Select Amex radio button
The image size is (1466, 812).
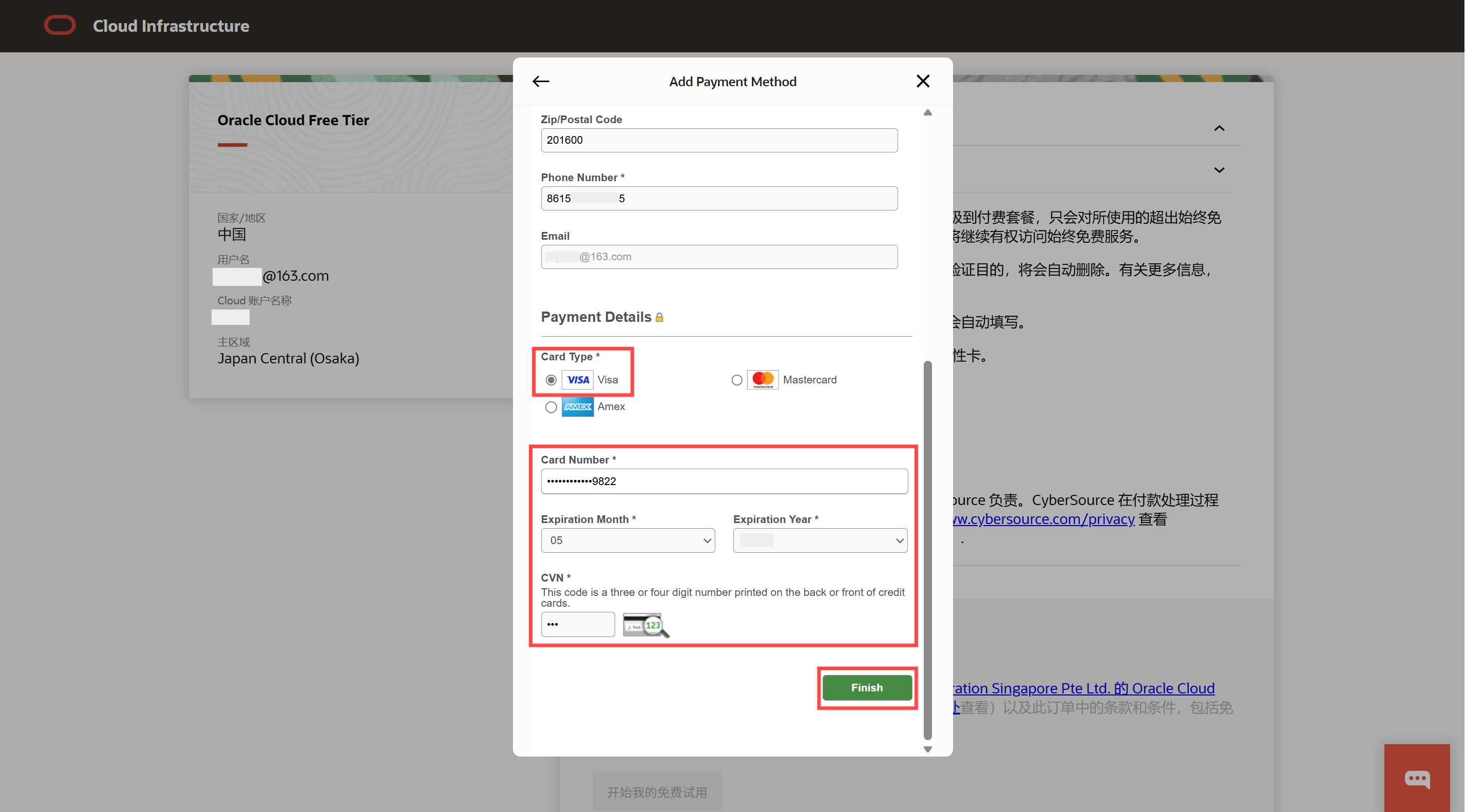click(x=550, y=407)
